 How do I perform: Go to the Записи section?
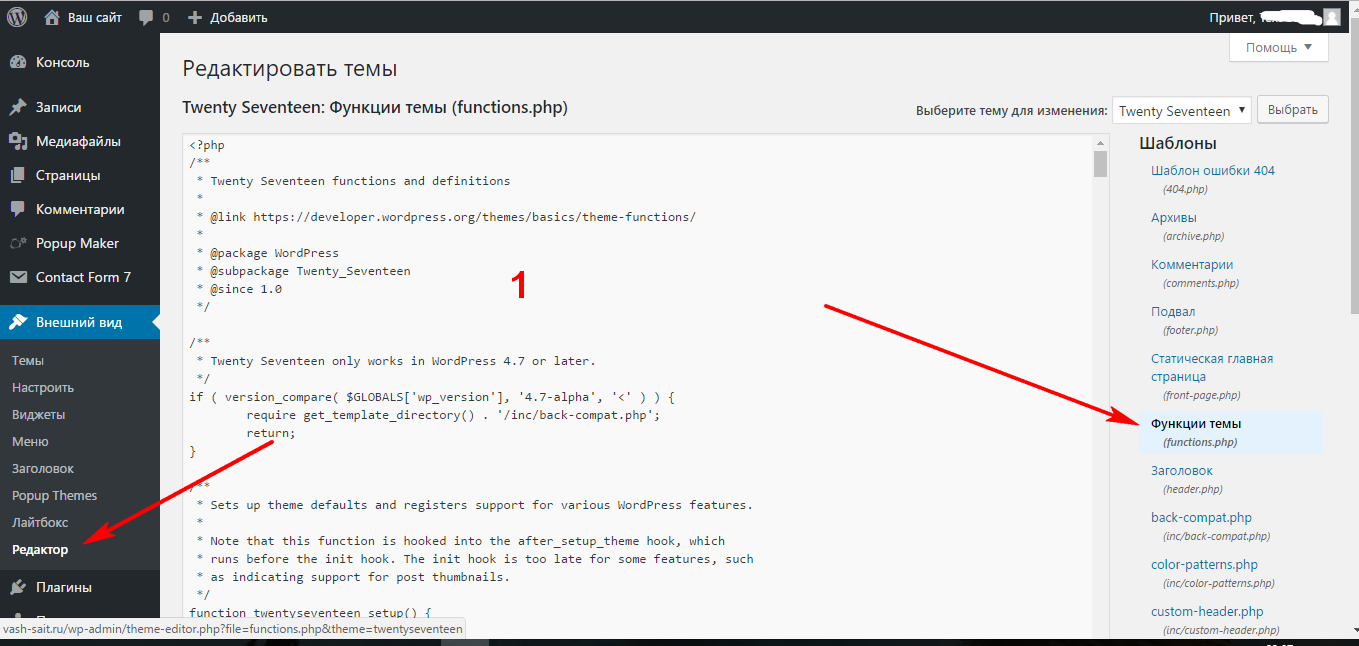[80, 107]
